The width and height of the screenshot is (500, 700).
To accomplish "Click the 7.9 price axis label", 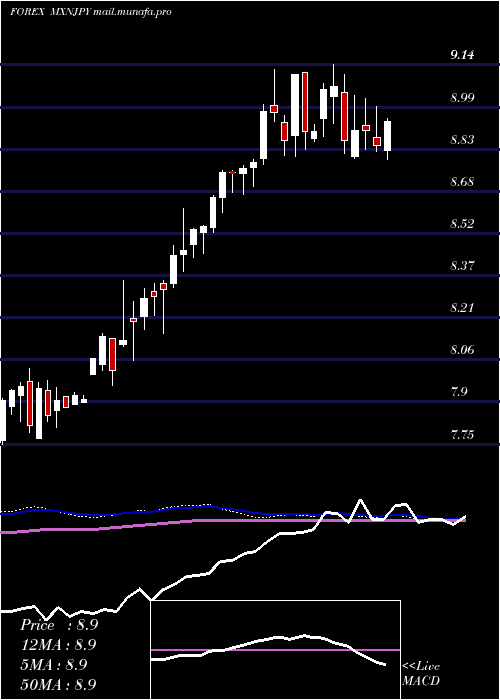I will (x=459, y=392).
